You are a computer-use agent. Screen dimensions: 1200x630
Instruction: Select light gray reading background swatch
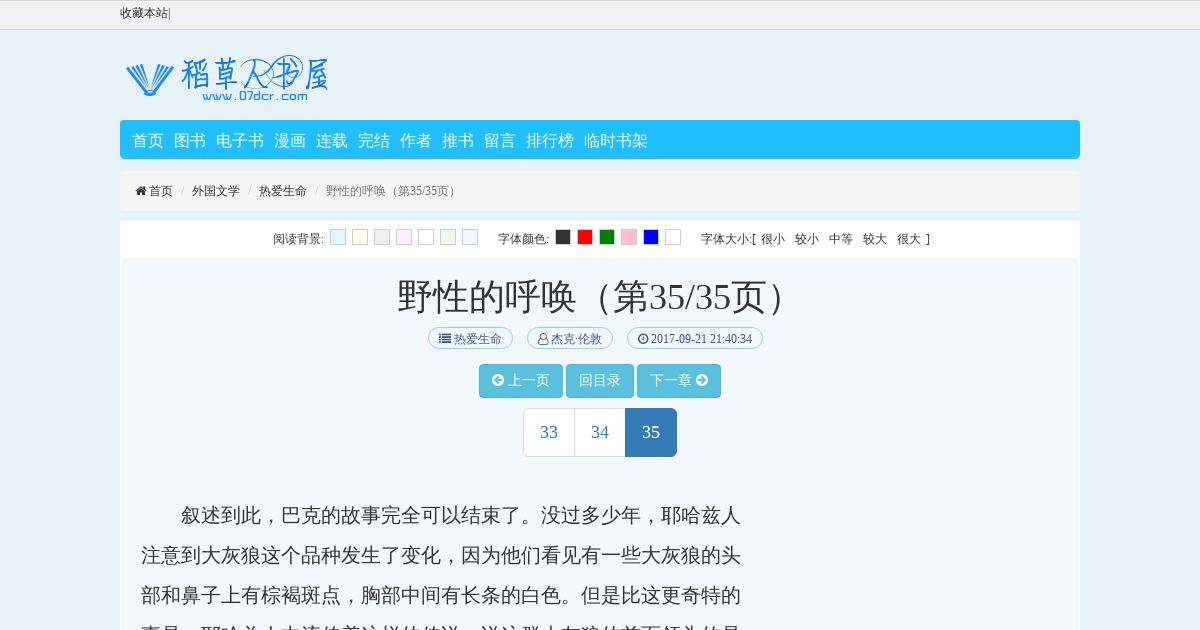click(382, 237)
